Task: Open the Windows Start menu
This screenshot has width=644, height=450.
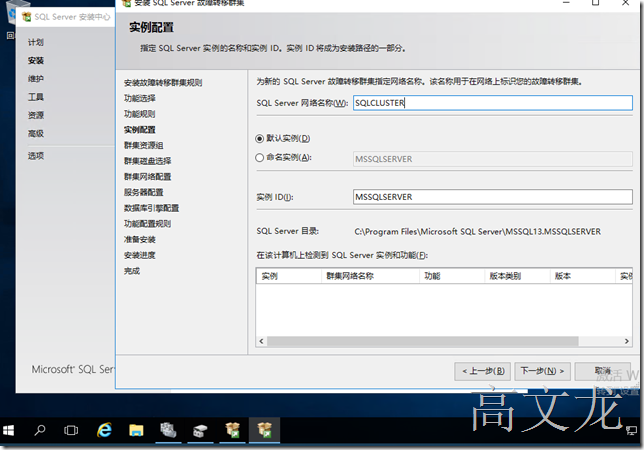Action: pyautogui.click(x=8, y=430)
